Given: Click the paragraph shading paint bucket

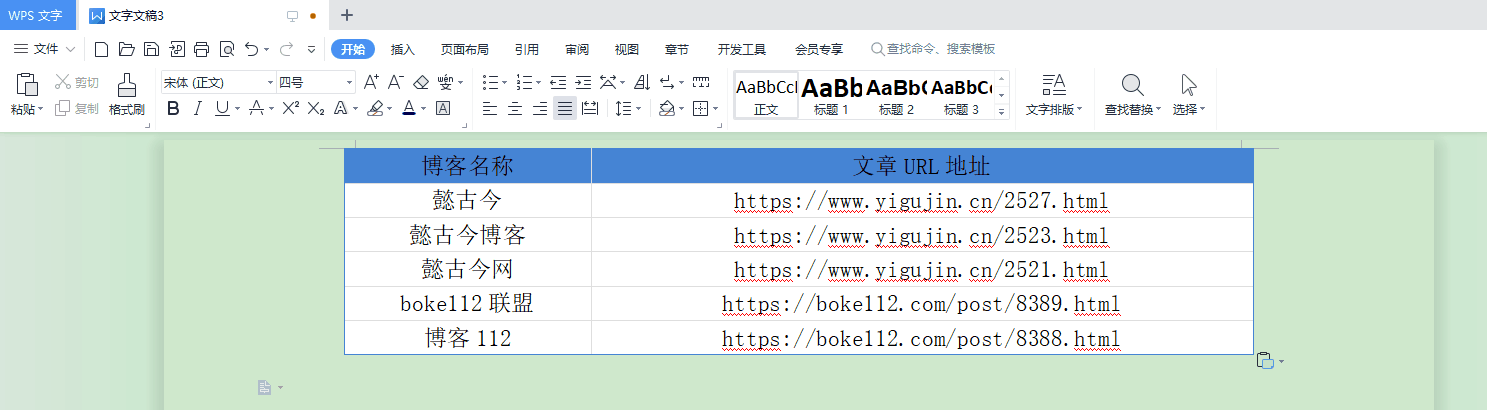Looking at the screenshot, I should click(667, 108).
